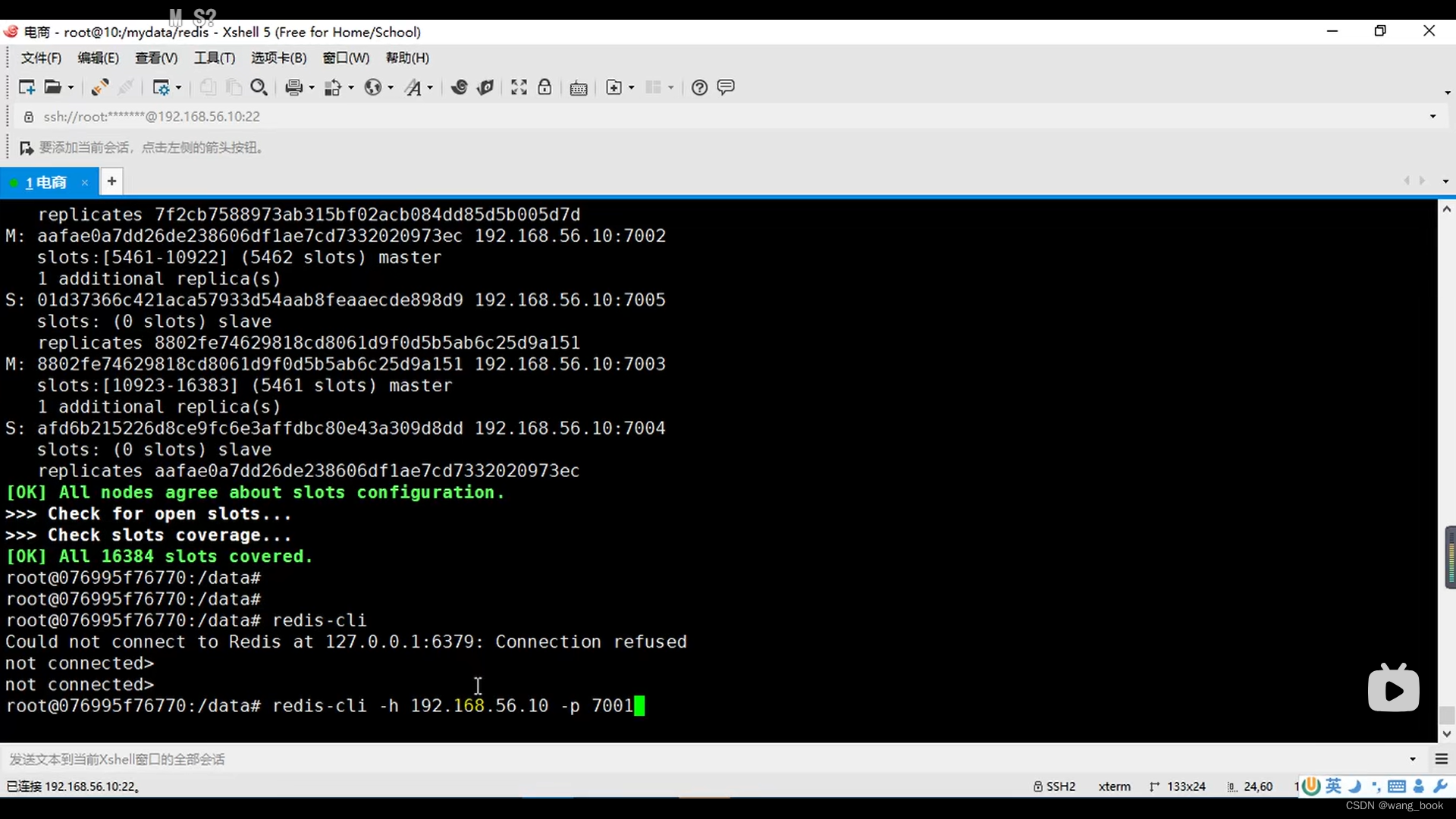
Task: Open the 选项卡(B) menu
Action: click(x=279, y=58)
